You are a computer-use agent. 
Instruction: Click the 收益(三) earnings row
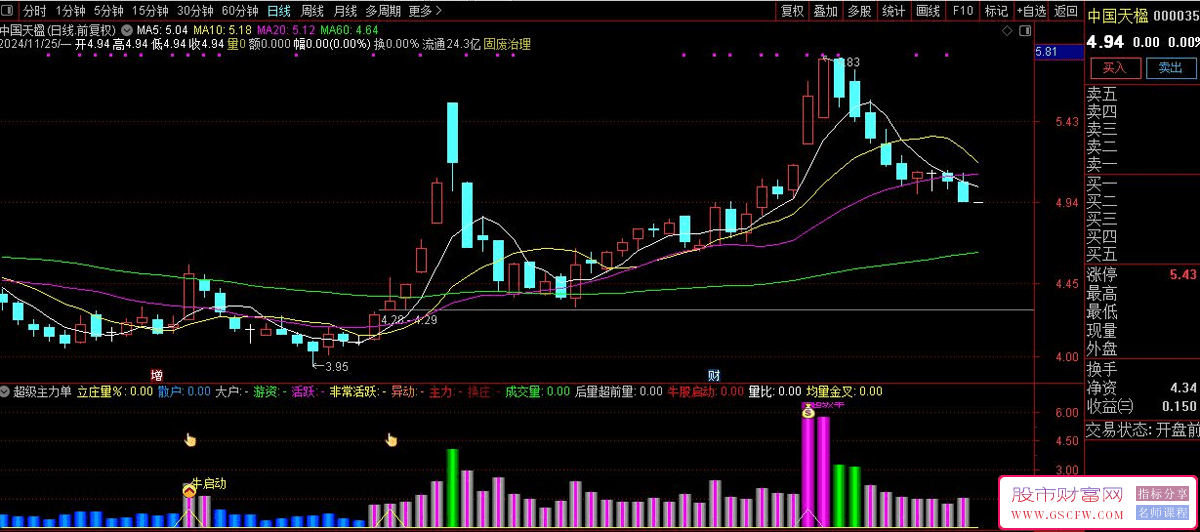pos(1142,406)
